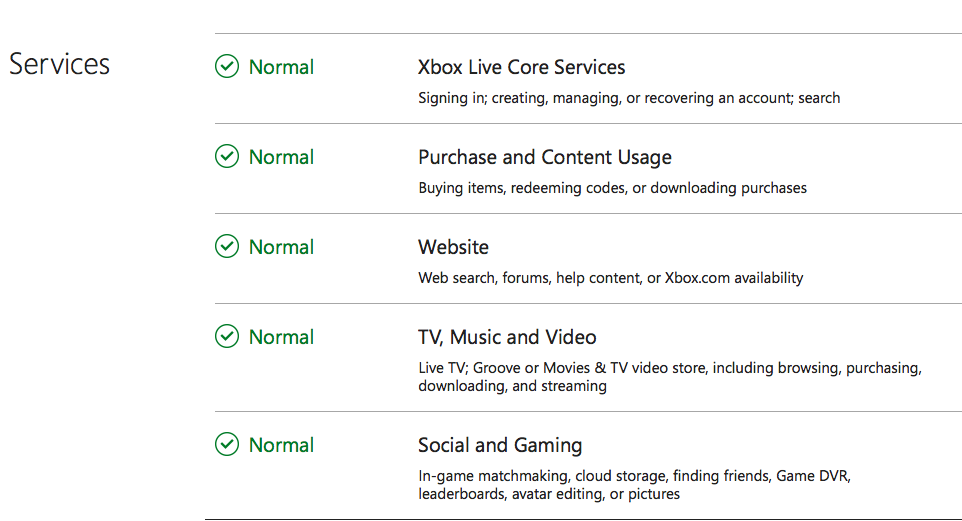The height and width of the screenshot is (521, 962).
Task: Open the Xbox Live Core Services heading
Action: point(521,67)
